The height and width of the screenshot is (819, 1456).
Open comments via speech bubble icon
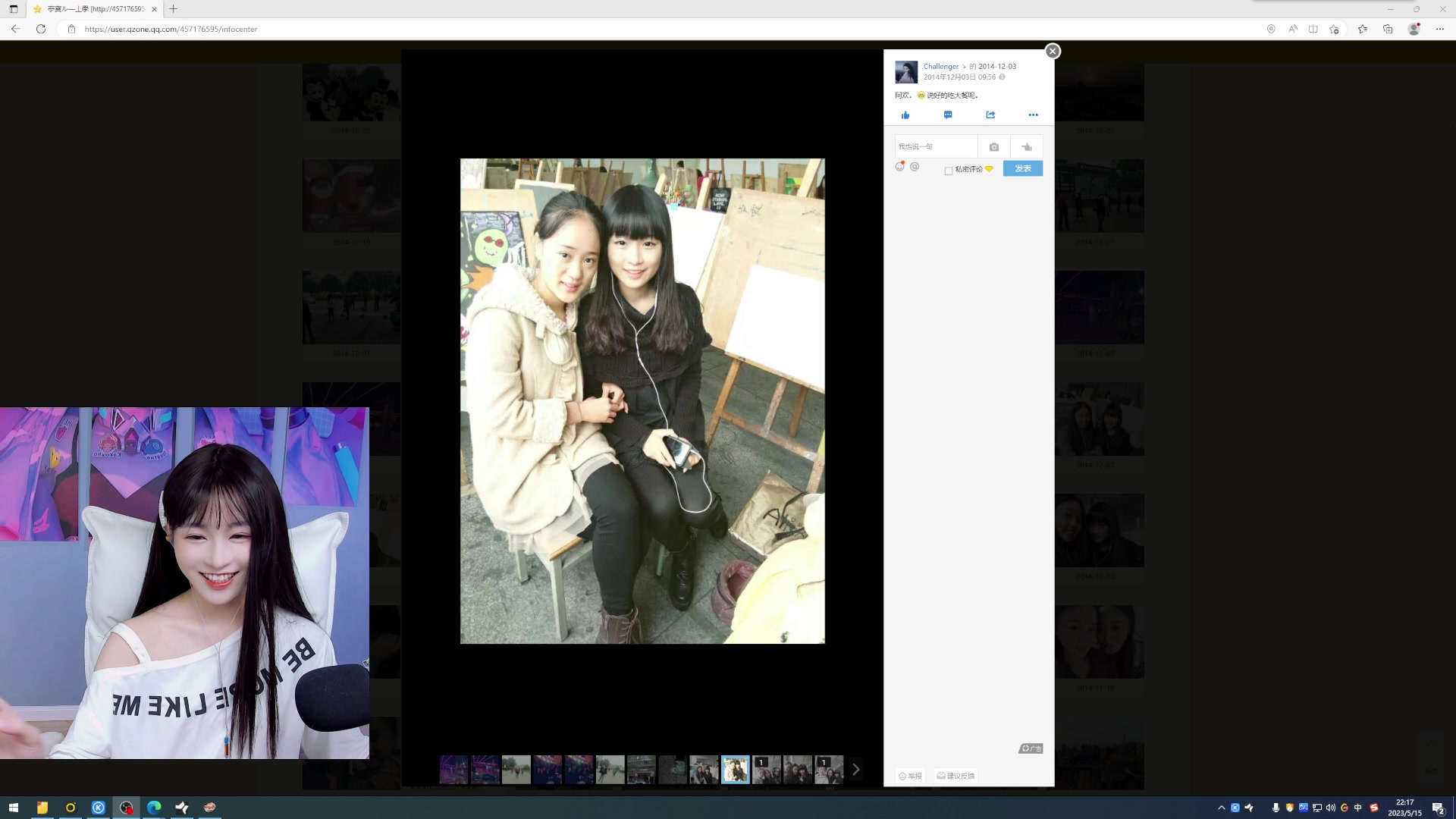(947, 115)
